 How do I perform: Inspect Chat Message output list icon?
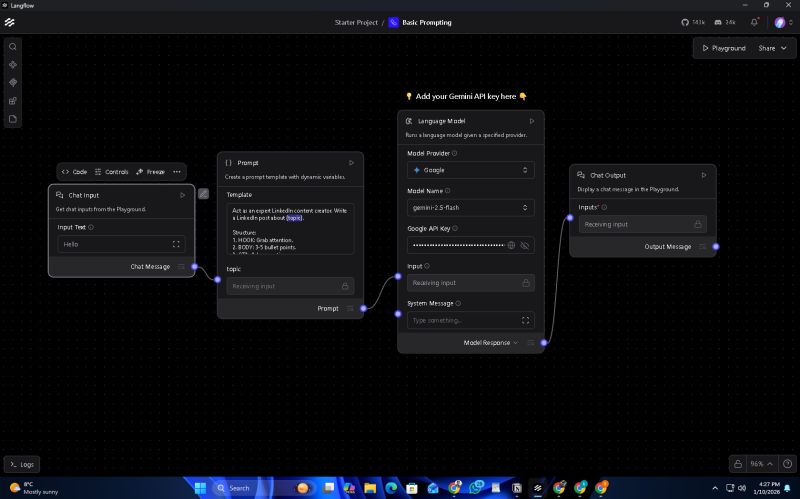181,267
